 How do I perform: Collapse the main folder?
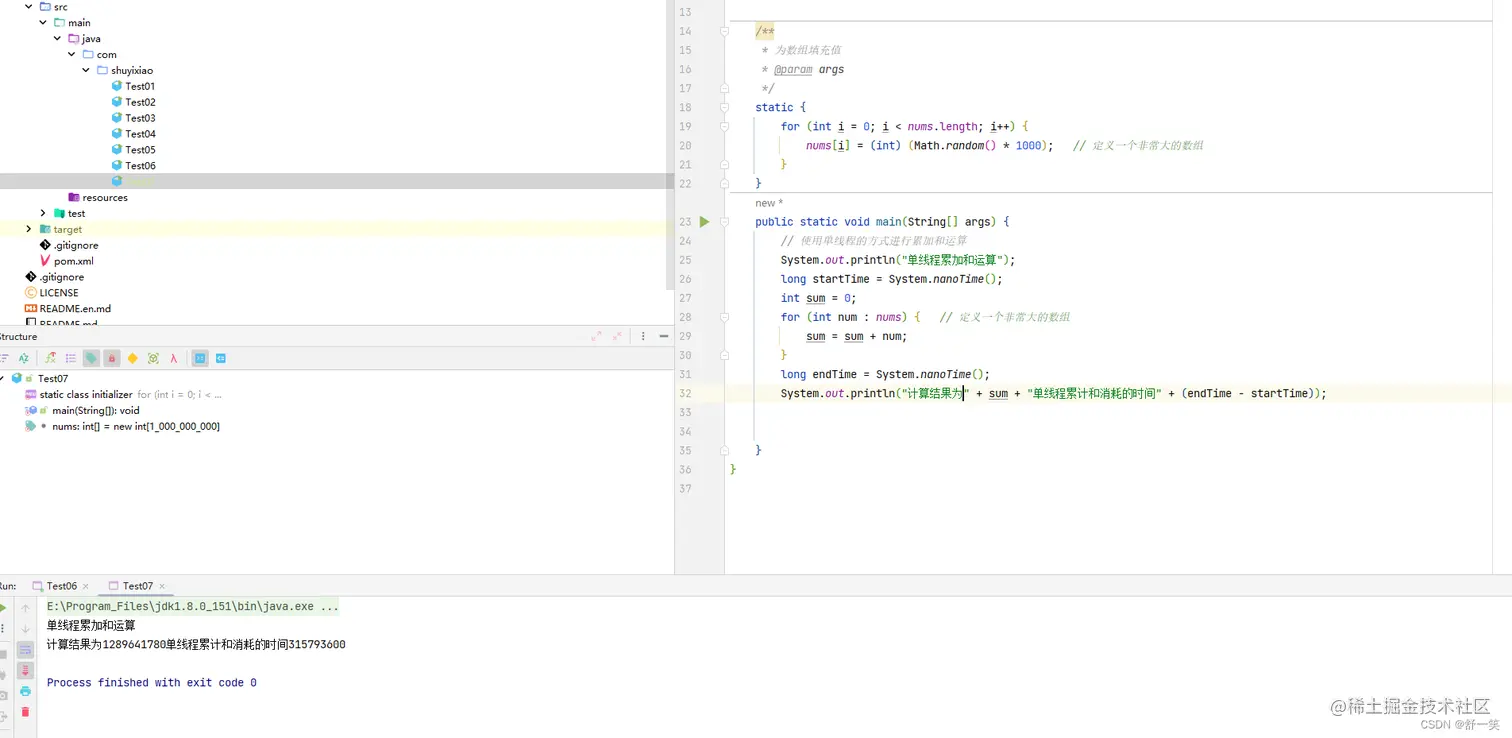point(43,22)
